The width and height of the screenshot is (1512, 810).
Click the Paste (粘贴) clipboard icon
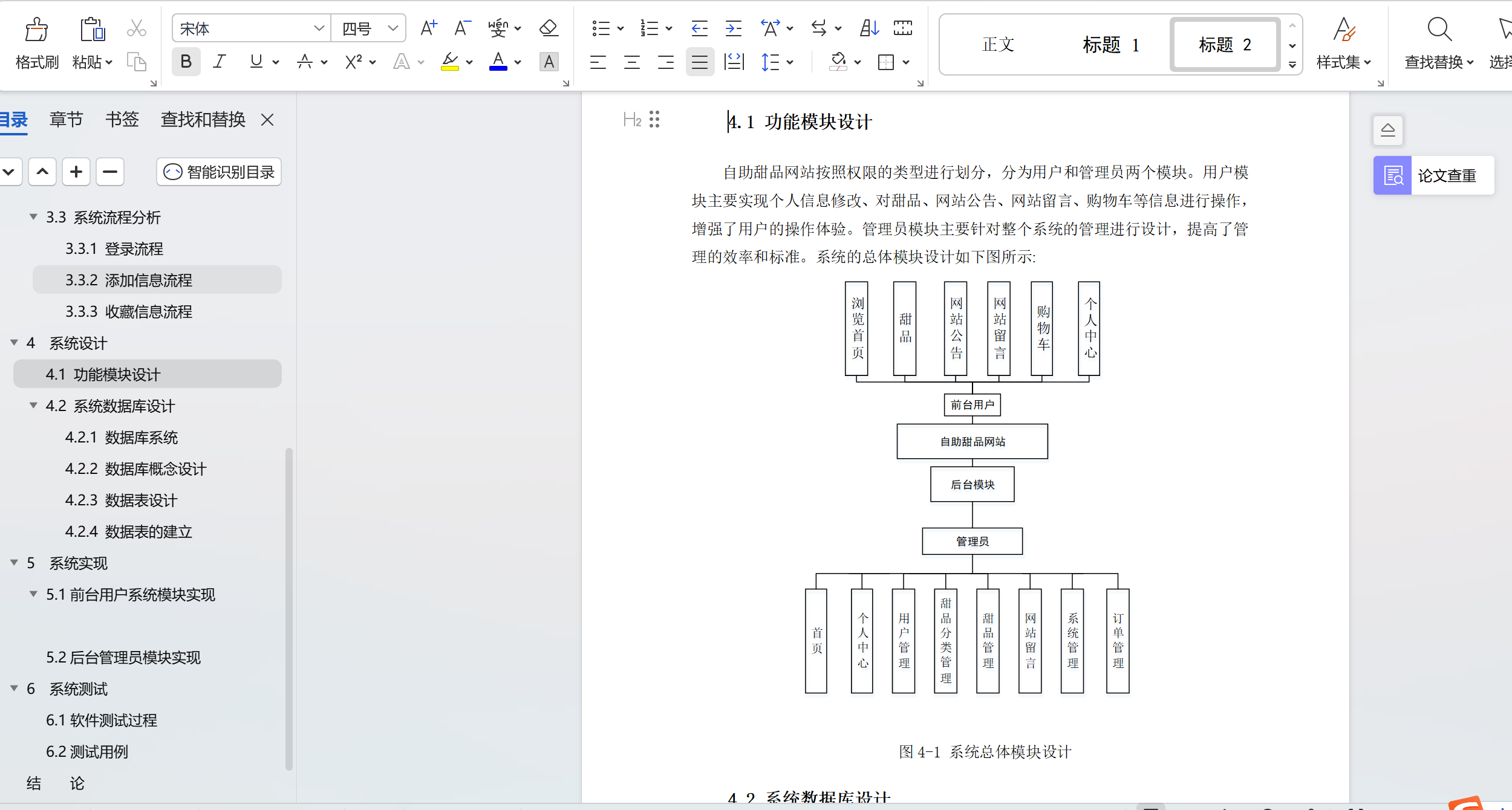(x=93, y=29)
